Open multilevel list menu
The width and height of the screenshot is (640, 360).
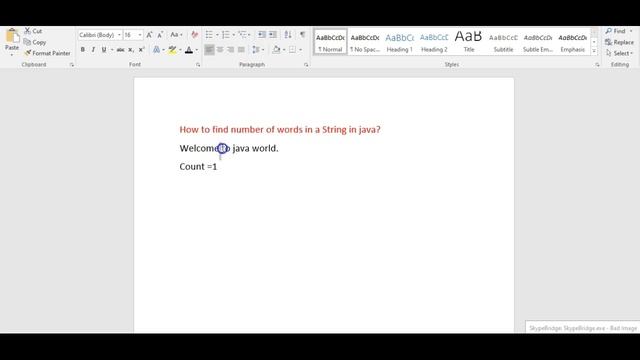click(243, 35)
